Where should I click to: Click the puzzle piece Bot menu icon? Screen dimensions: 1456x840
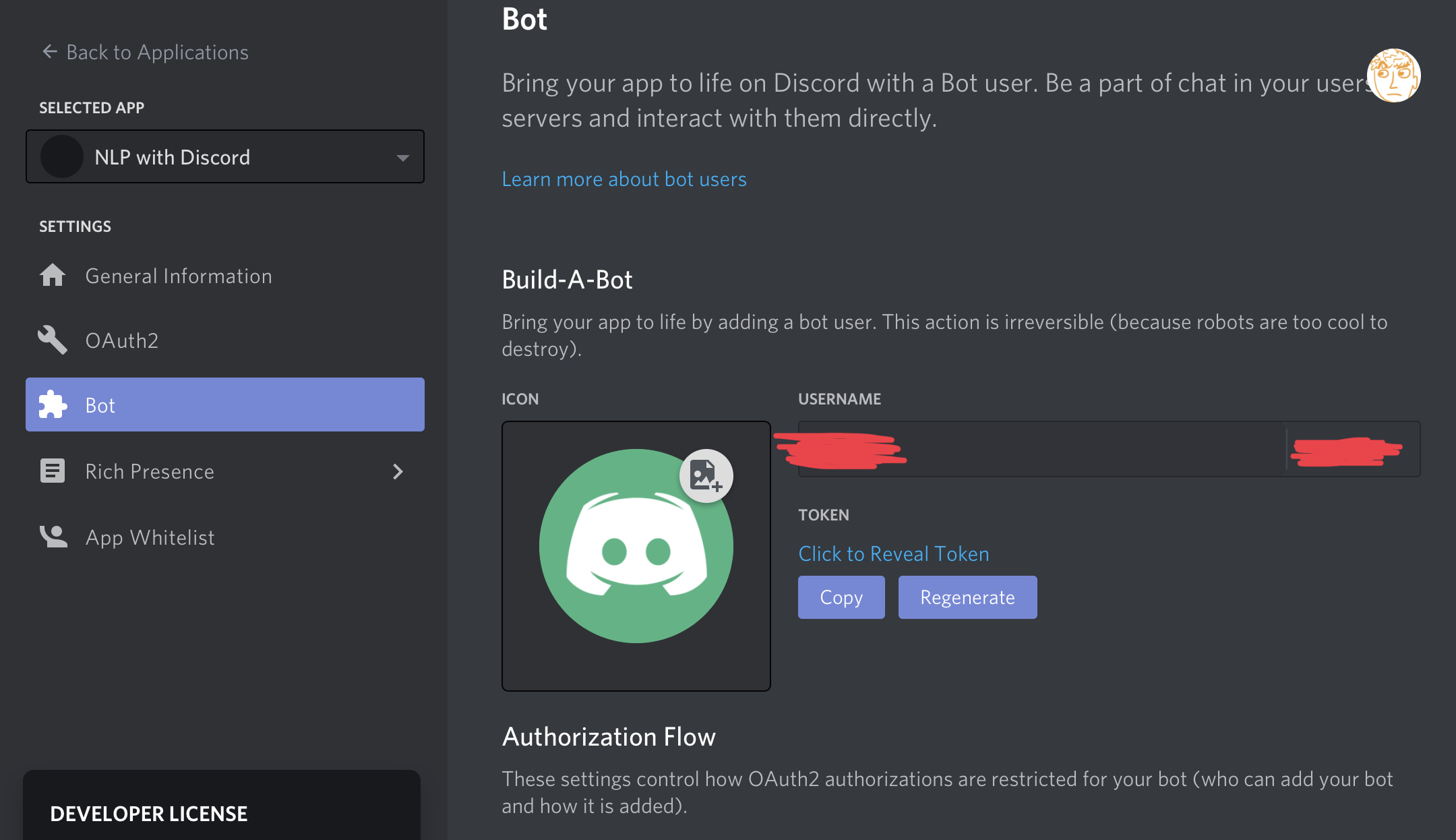click(x=52, y=405)
